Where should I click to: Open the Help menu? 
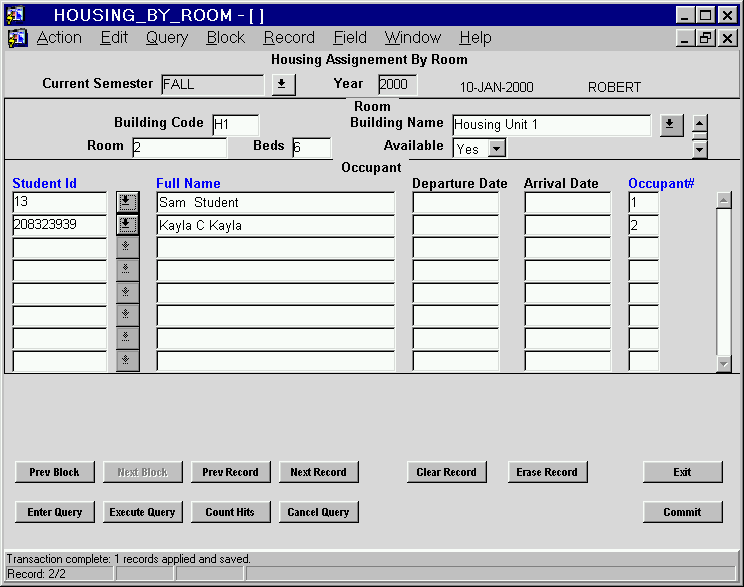pyautogui.click(x=475, y=37)
